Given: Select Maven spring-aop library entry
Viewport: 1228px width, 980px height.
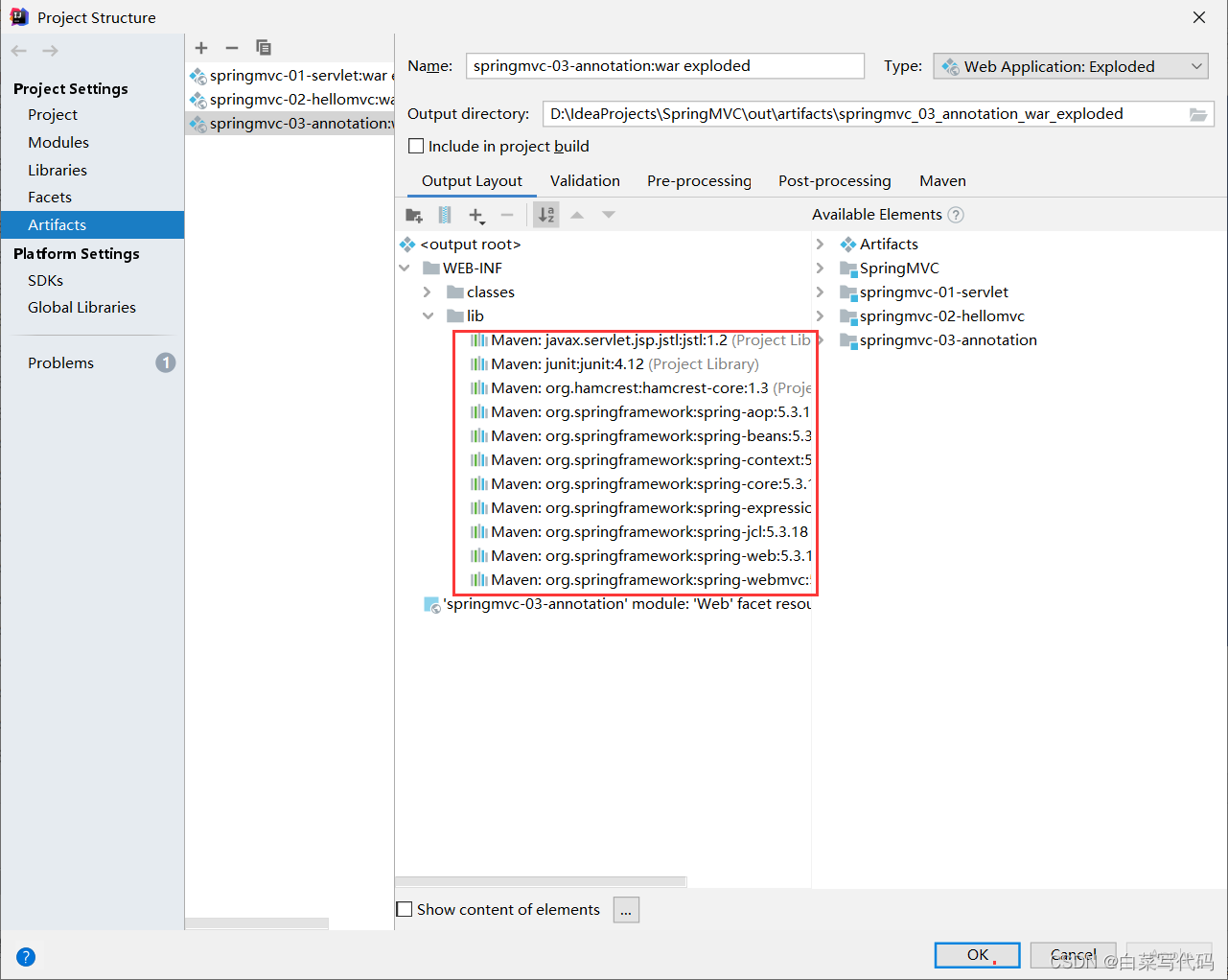Looking at the screenshot, I should tap(640, 412).
